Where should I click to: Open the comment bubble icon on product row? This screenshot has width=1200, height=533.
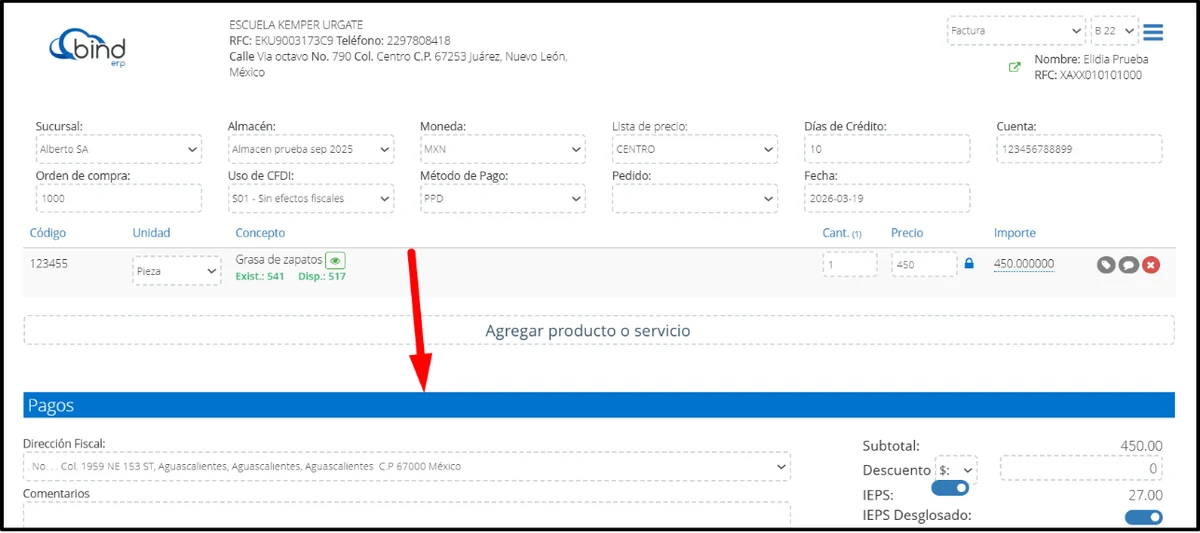[1128, 265]
